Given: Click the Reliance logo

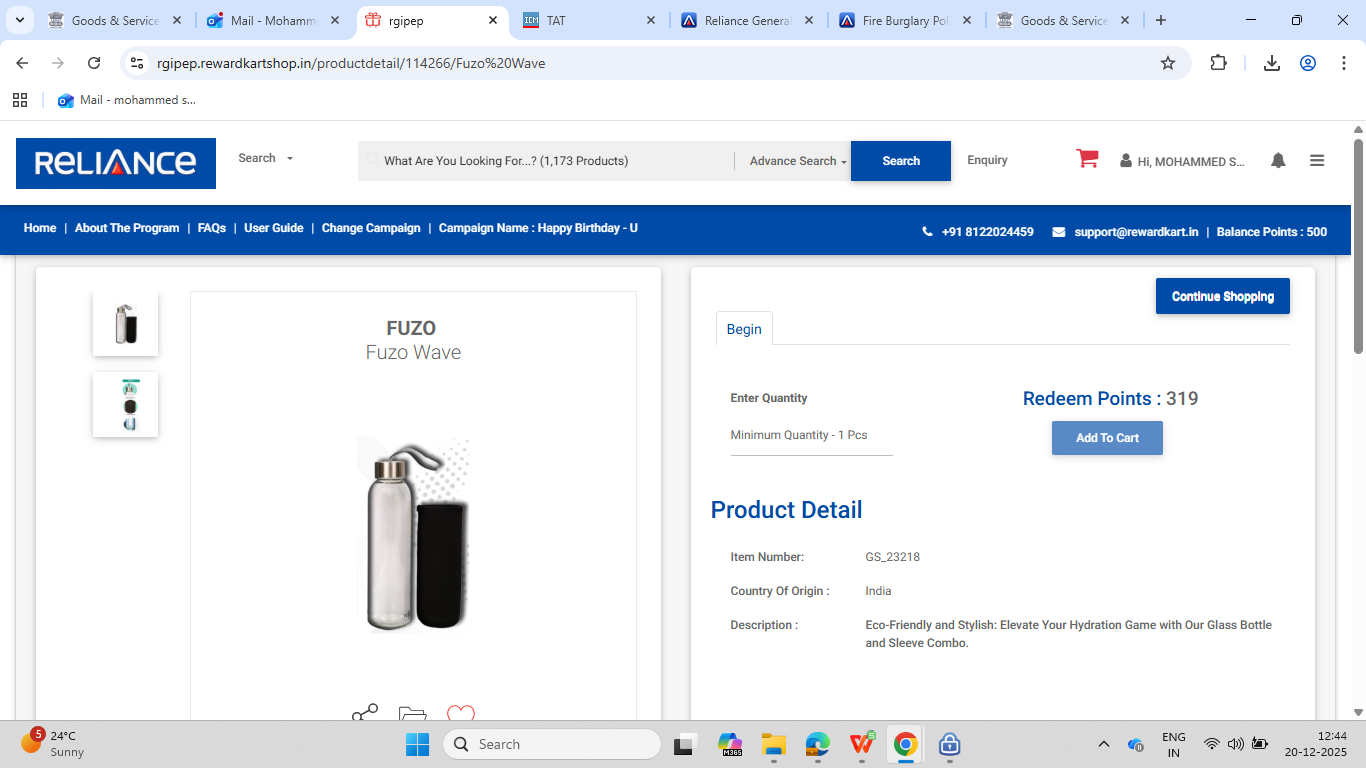Looking at the screenshot, I should [116, 163].
